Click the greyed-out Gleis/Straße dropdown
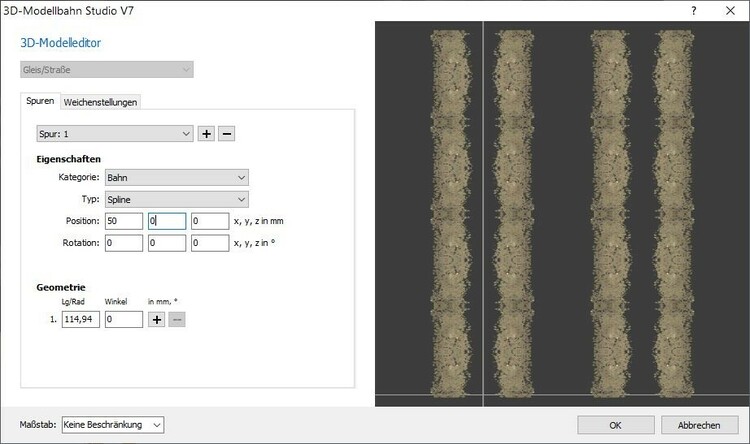750x444 pixels. pyautogui.click(x=107, y=69)
